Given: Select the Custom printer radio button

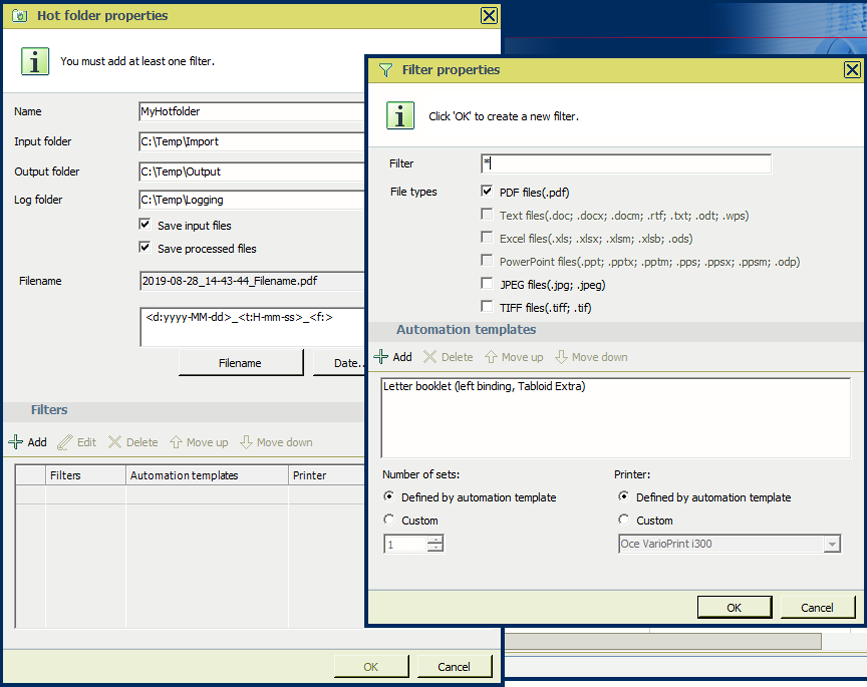Looking at the screenshot, I should [x=624, y=520].
